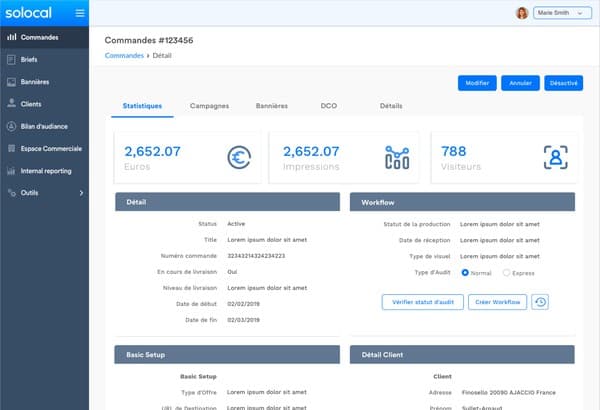Click the Euro currency icon on stats card

click(x=239, y=157)
